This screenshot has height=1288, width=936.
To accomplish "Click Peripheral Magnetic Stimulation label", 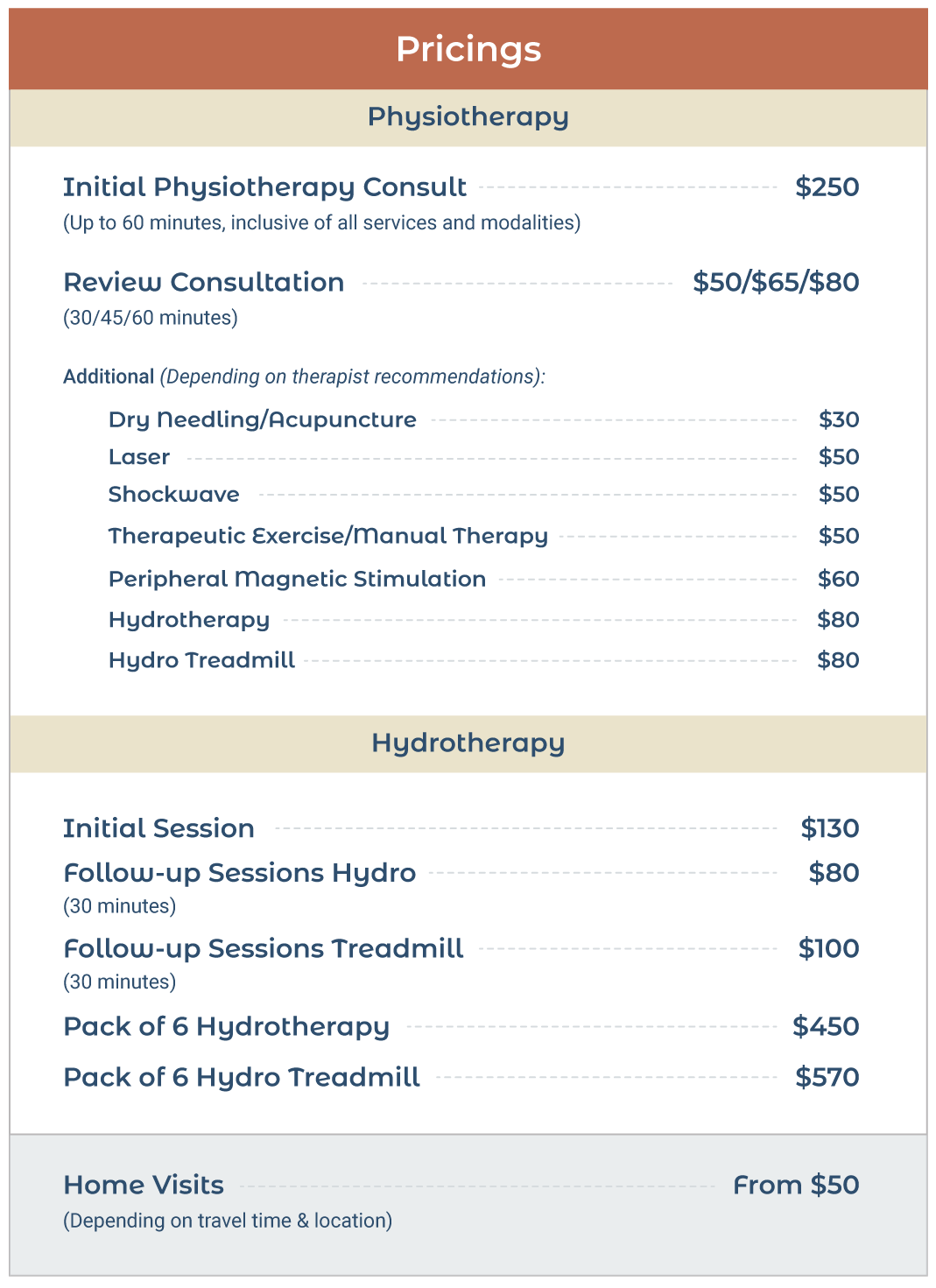I will 297,579.
